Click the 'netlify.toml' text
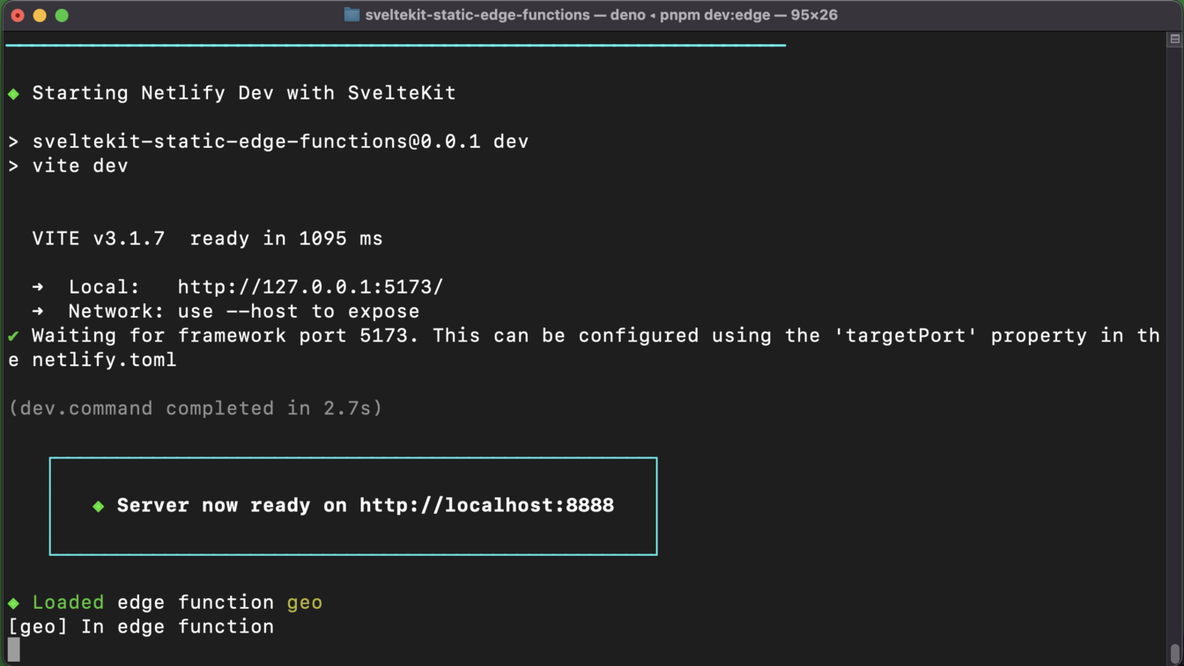 (104, 360)
